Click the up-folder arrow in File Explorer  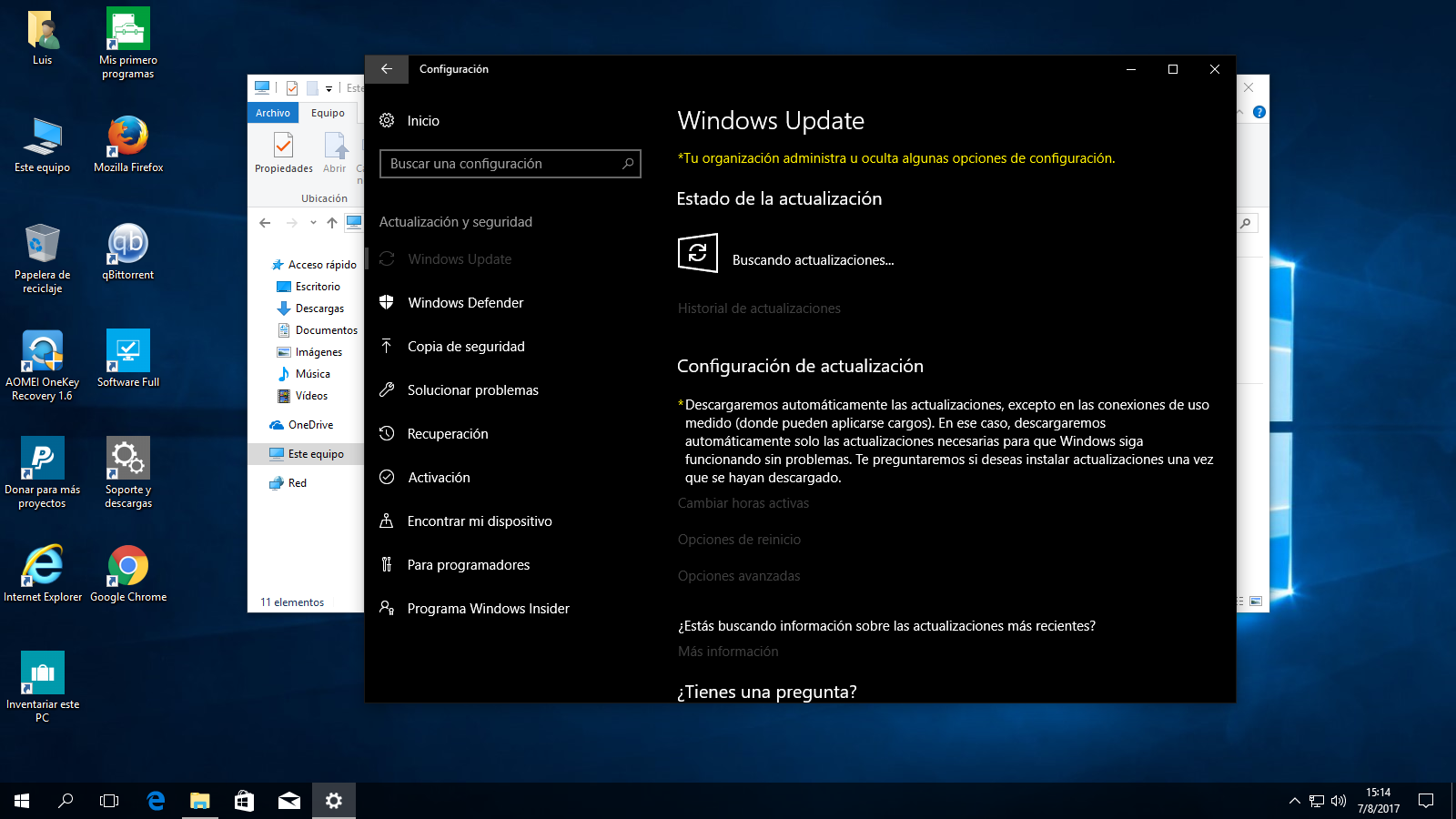(x=332, y=223)
